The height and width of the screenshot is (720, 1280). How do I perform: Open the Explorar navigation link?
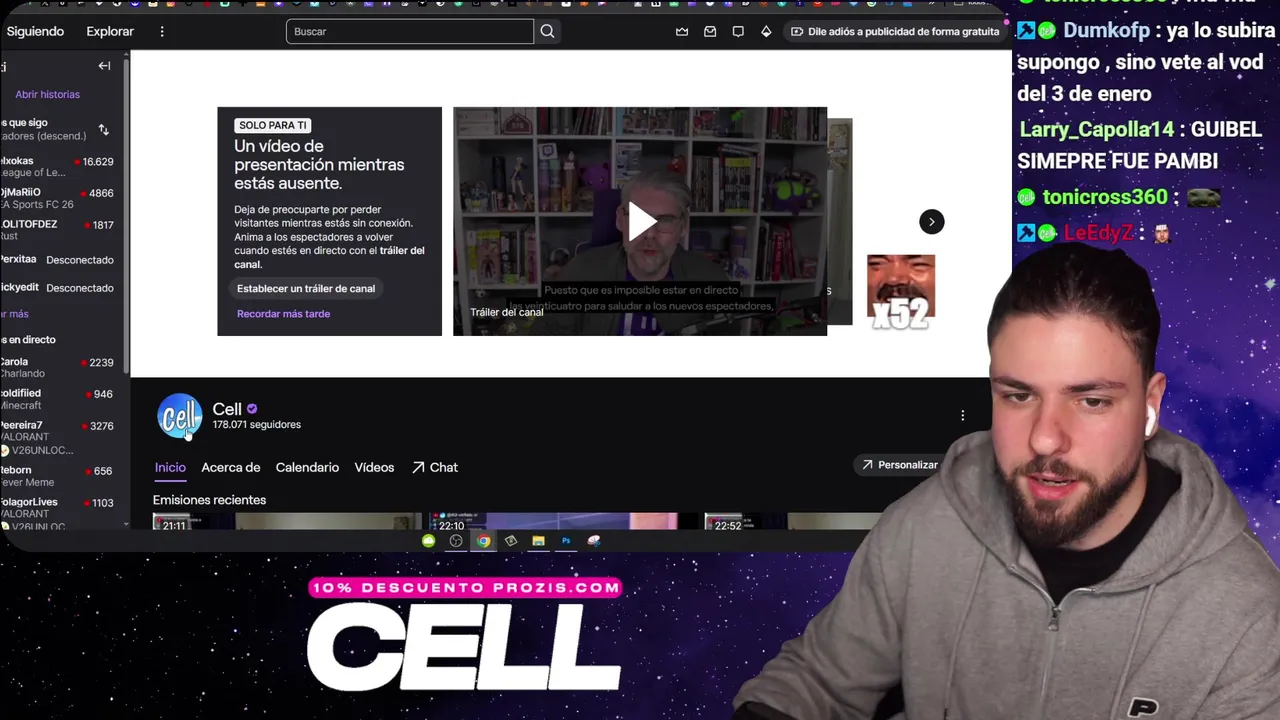tap(110, 31)
